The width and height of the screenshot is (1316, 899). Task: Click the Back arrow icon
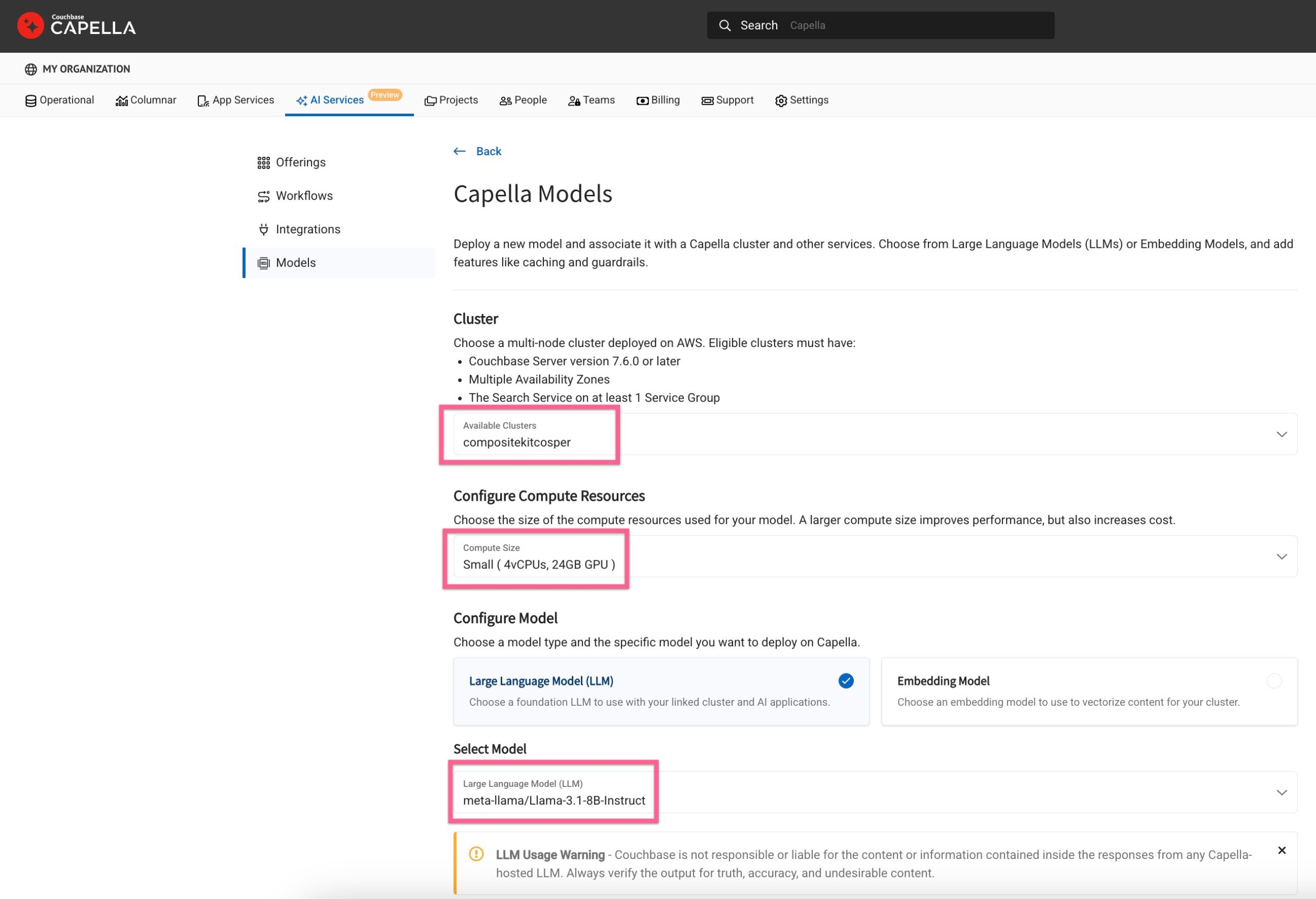point(459,151)
